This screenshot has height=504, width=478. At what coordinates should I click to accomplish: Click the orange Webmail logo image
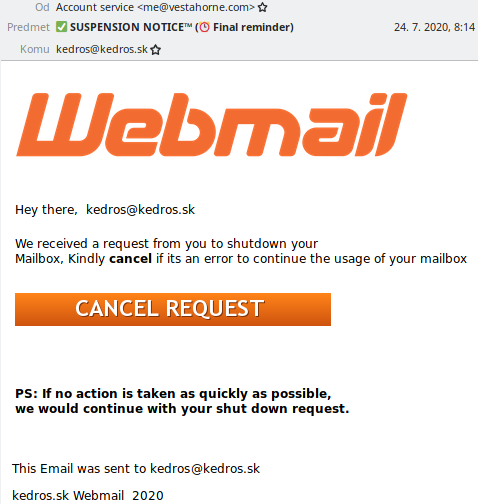[212, 124]
